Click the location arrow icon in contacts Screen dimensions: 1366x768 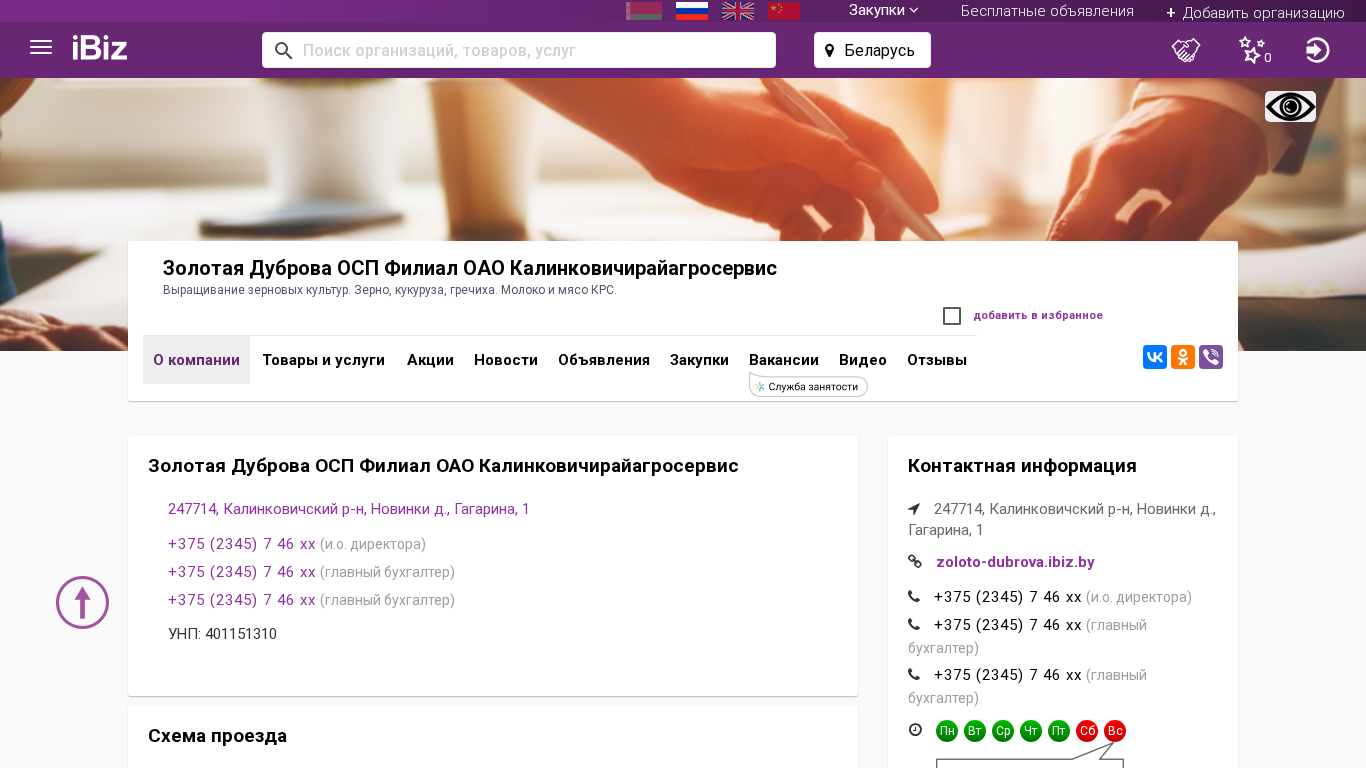(914, 509)
